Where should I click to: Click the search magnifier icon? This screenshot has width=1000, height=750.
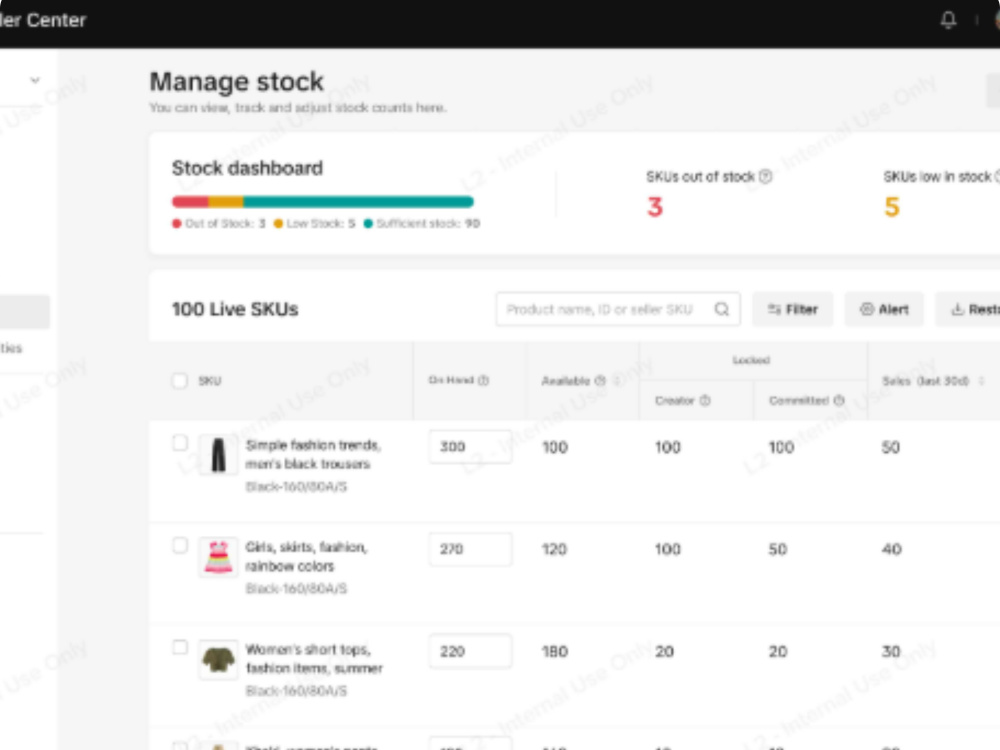tap(722, 309)
